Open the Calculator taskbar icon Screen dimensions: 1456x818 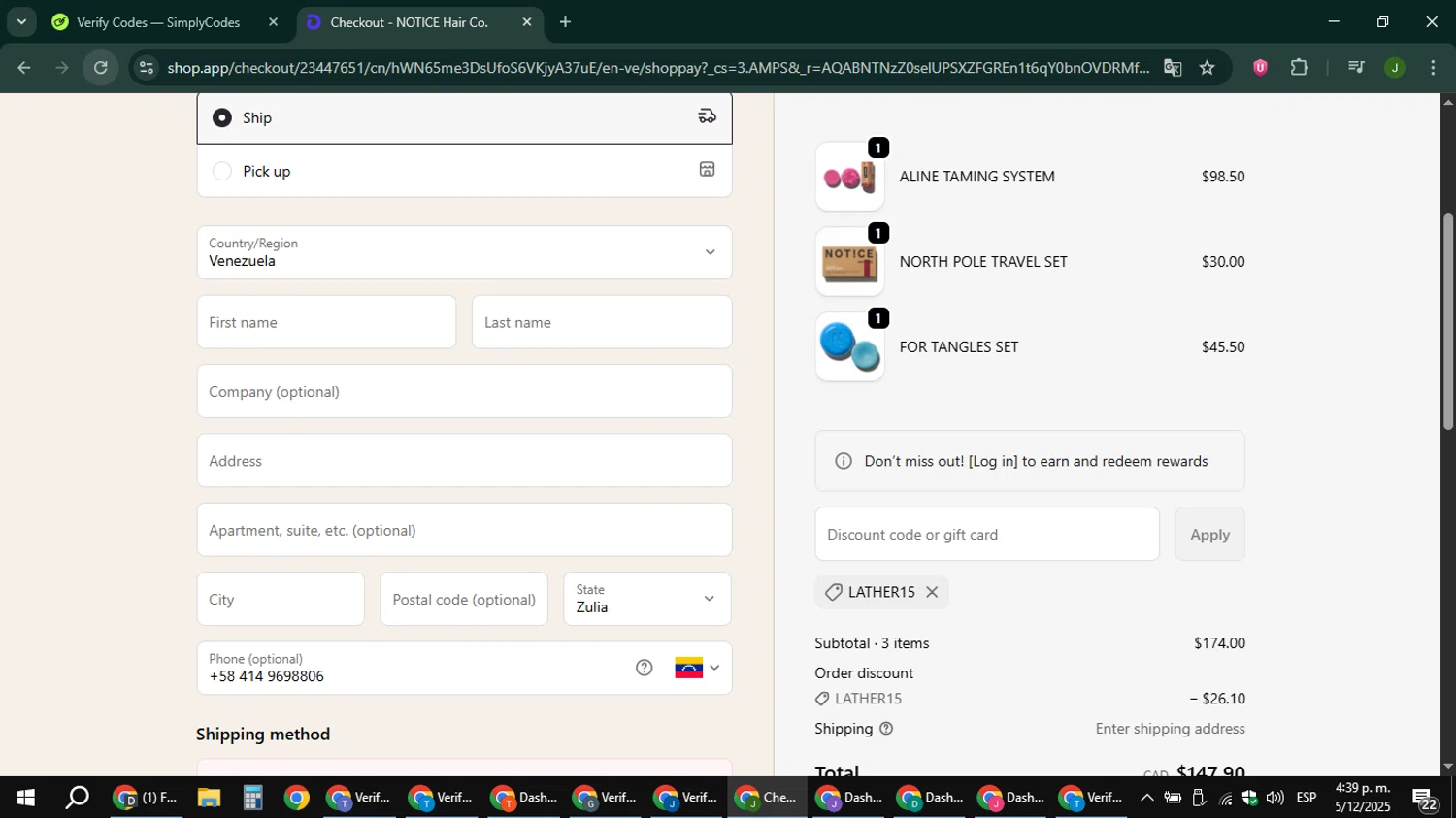point(252,798)
